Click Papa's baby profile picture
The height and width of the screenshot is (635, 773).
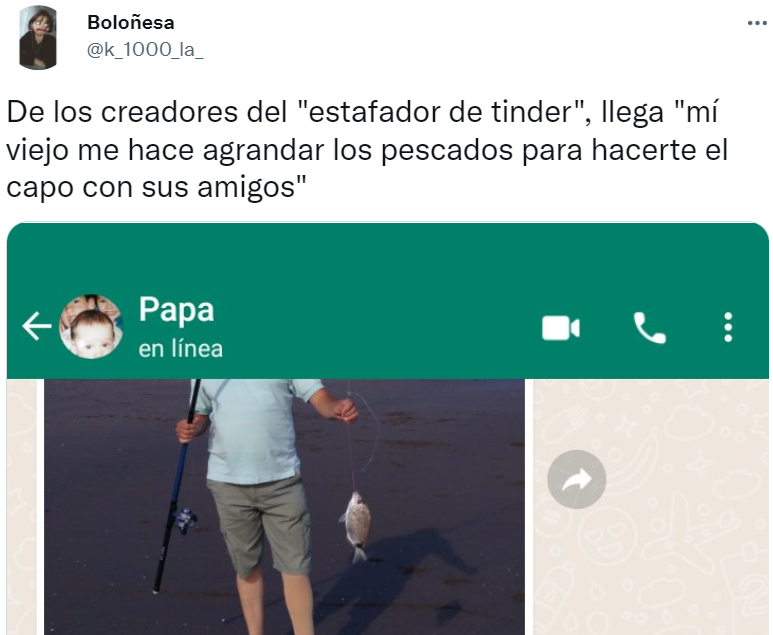coord(91,326)
